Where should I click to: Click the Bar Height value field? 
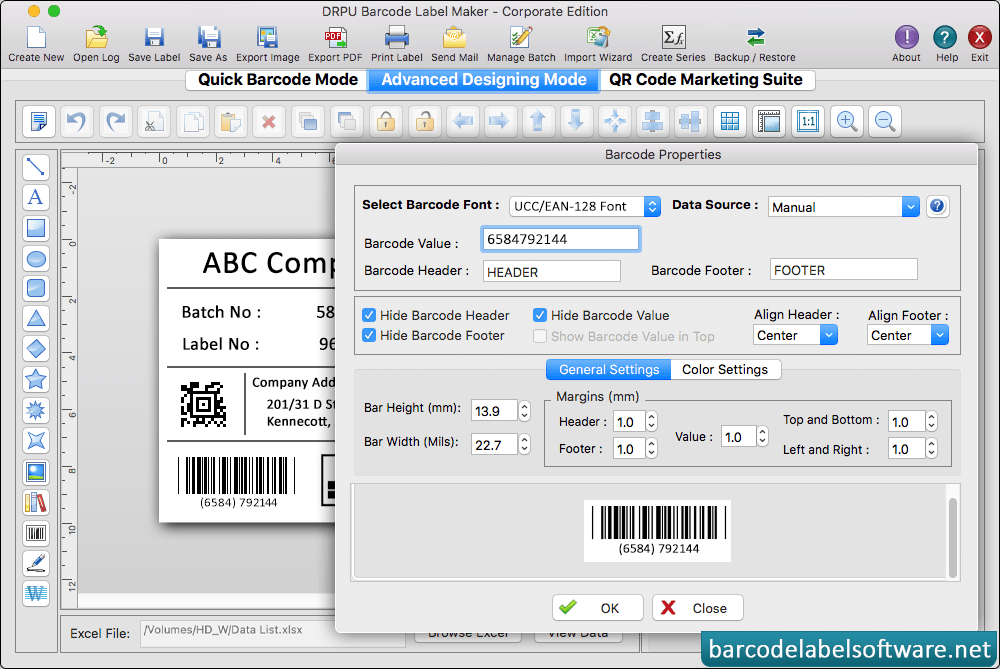(x=494, y=411)
